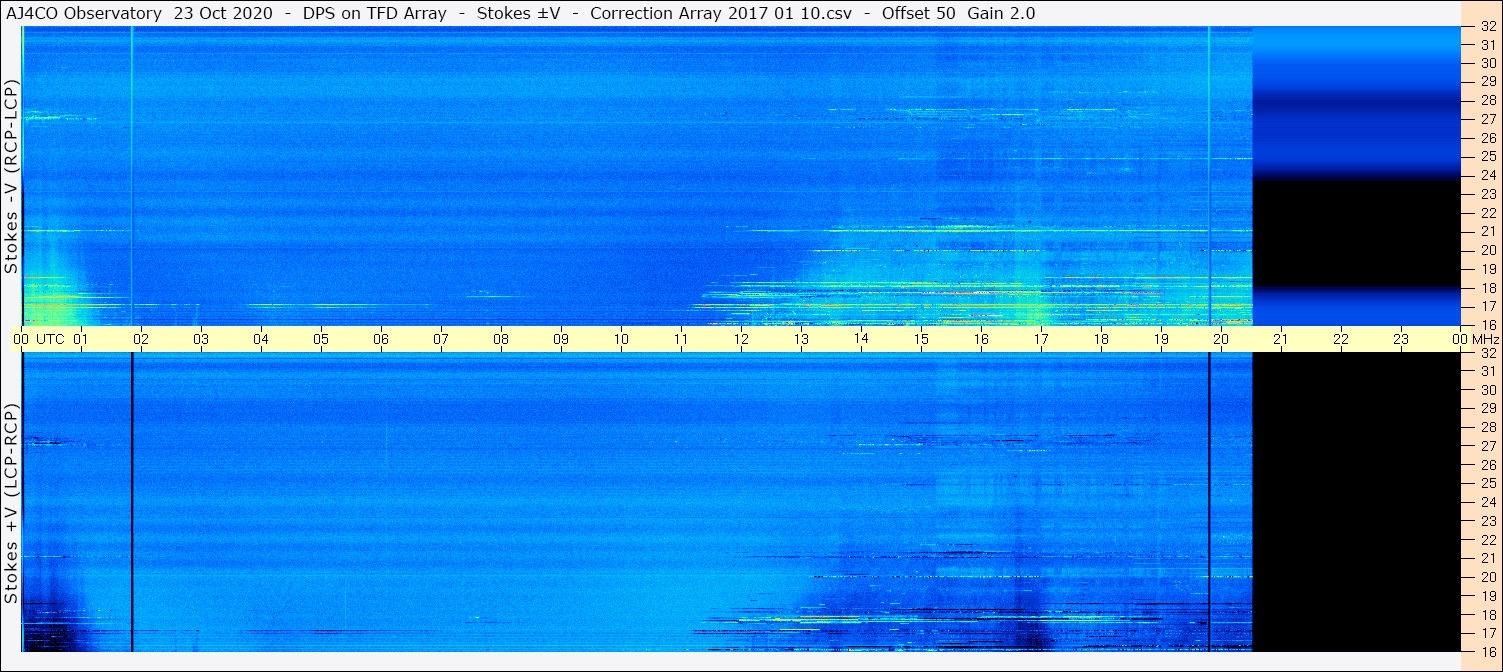
Task: Click the Gain 2.0 value in header
Action: pyautogui.click(x=1001, y=13)
